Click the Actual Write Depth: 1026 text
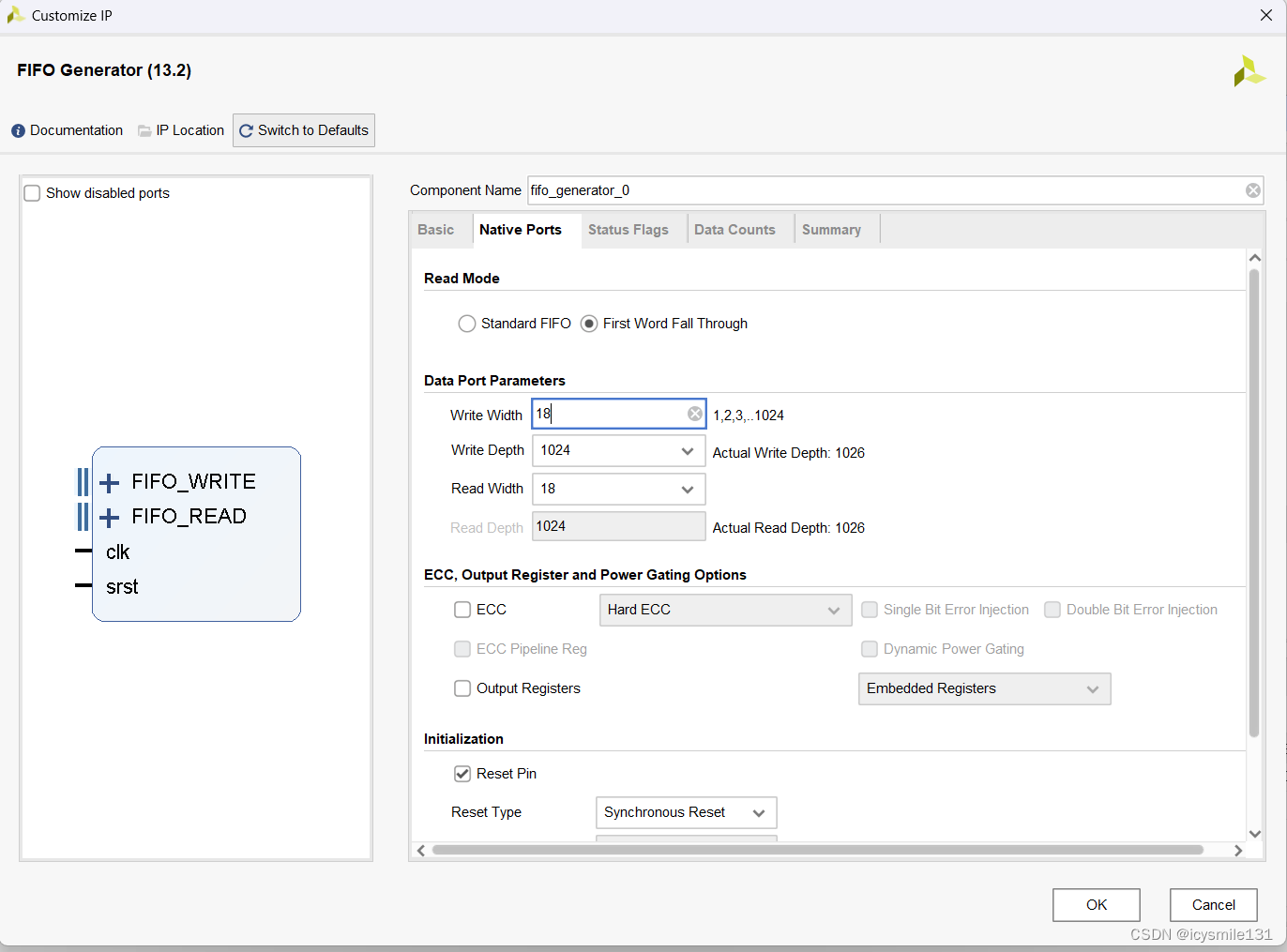This screenshot has height=952, width=1287. click(x=789, y=453)
